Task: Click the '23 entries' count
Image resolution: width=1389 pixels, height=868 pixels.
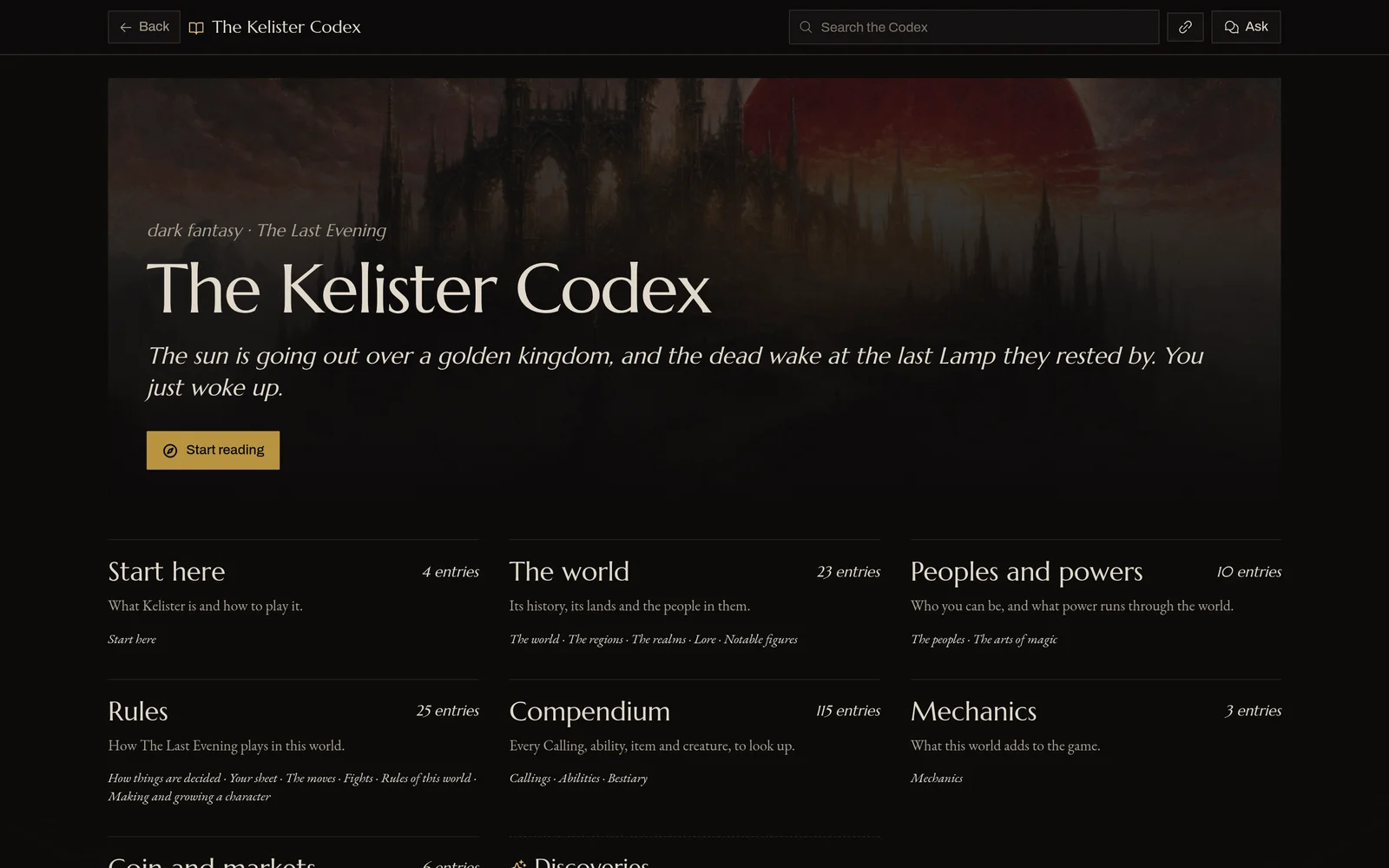Action: pos(848,572)
